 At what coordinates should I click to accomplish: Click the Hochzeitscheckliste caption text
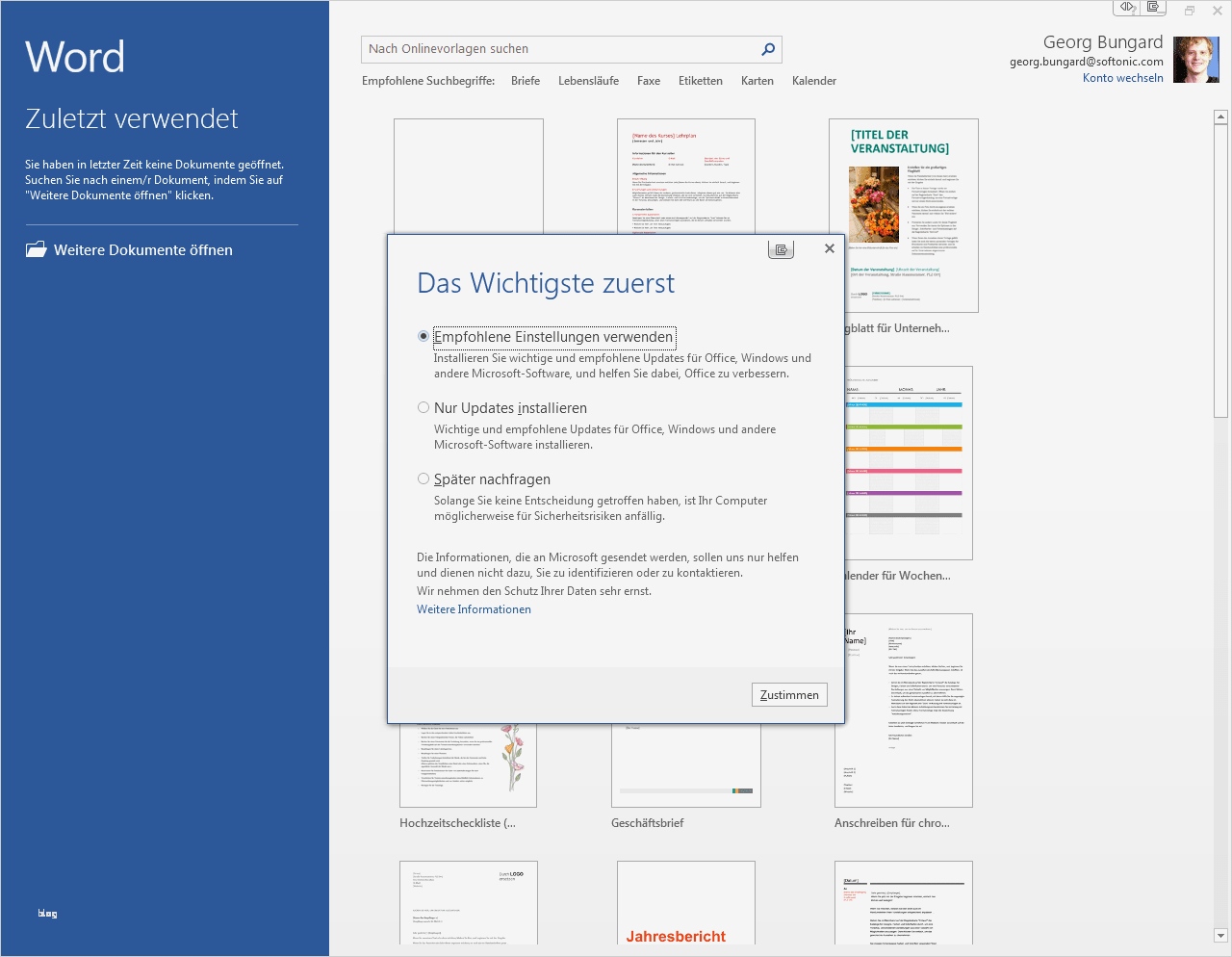tap(457, 823)
